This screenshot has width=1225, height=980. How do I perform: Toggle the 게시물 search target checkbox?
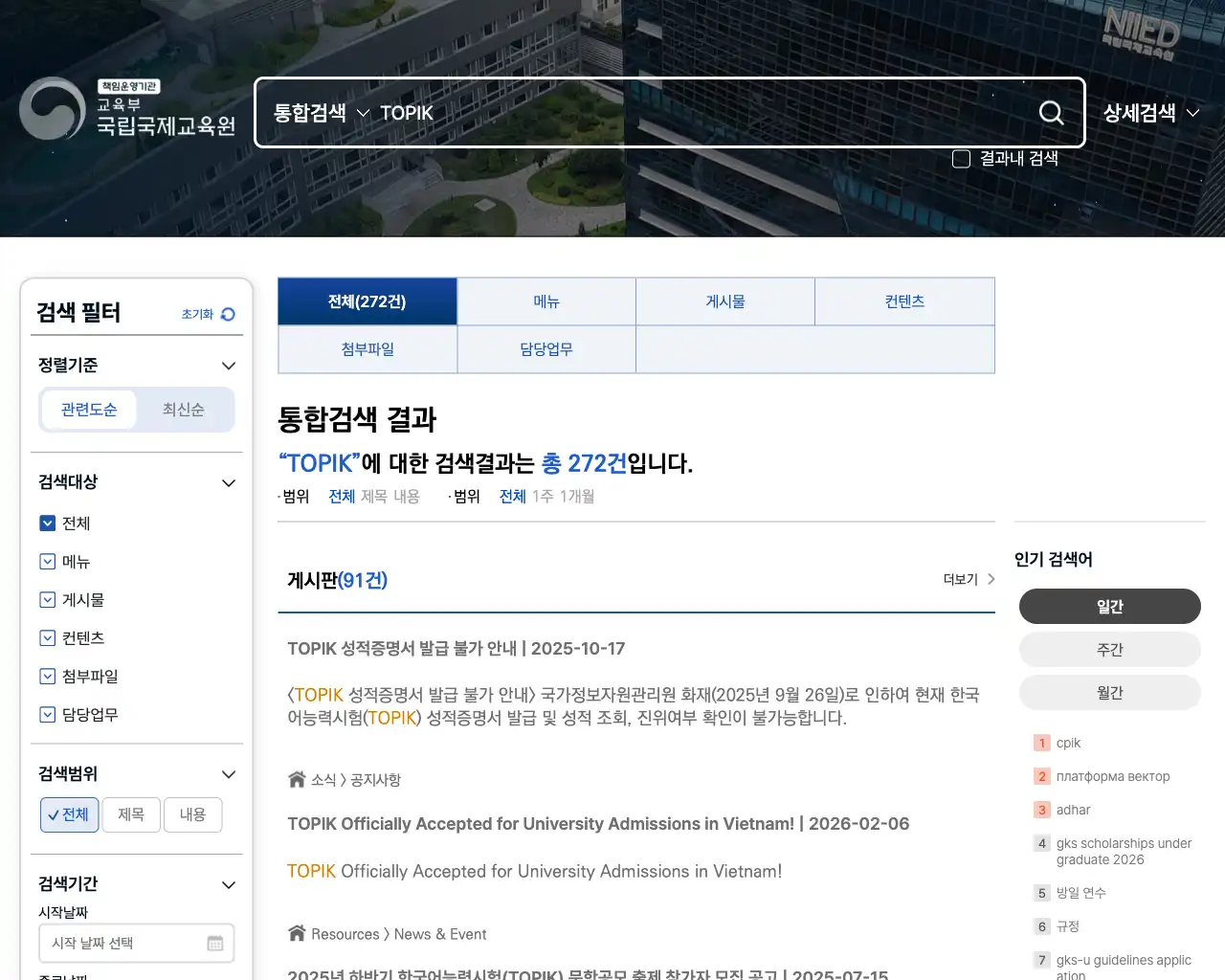tap(48, 599)
